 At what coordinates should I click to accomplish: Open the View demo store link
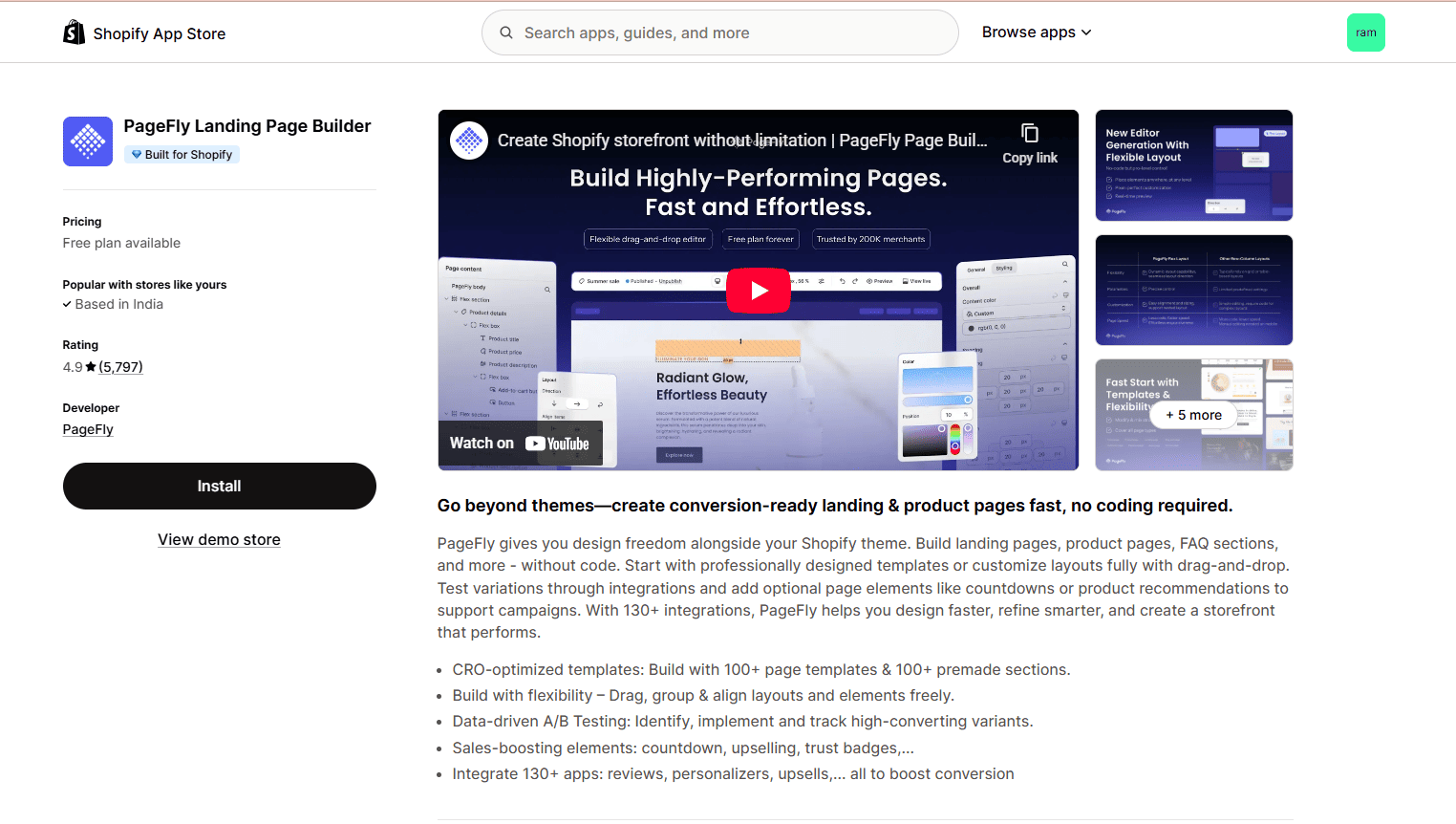tap(219, 540)
